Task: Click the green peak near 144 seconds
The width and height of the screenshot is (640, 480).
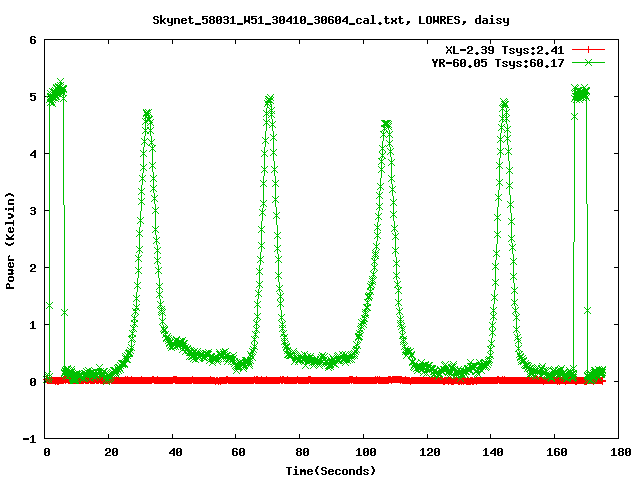Action: 504,104
